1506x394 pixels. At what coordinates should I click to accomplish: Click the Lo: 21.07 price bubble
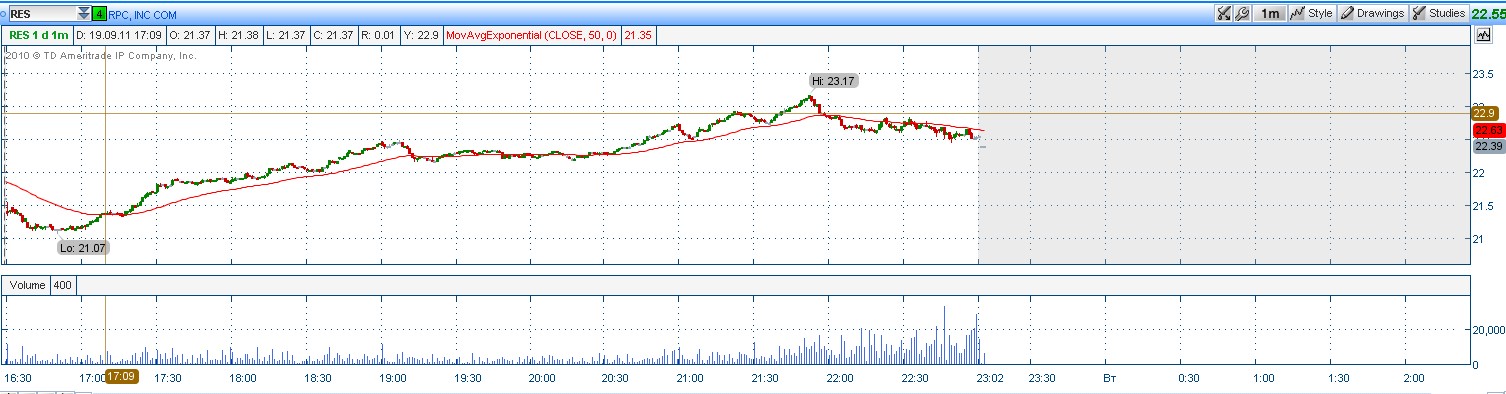(x=82, y=248)
